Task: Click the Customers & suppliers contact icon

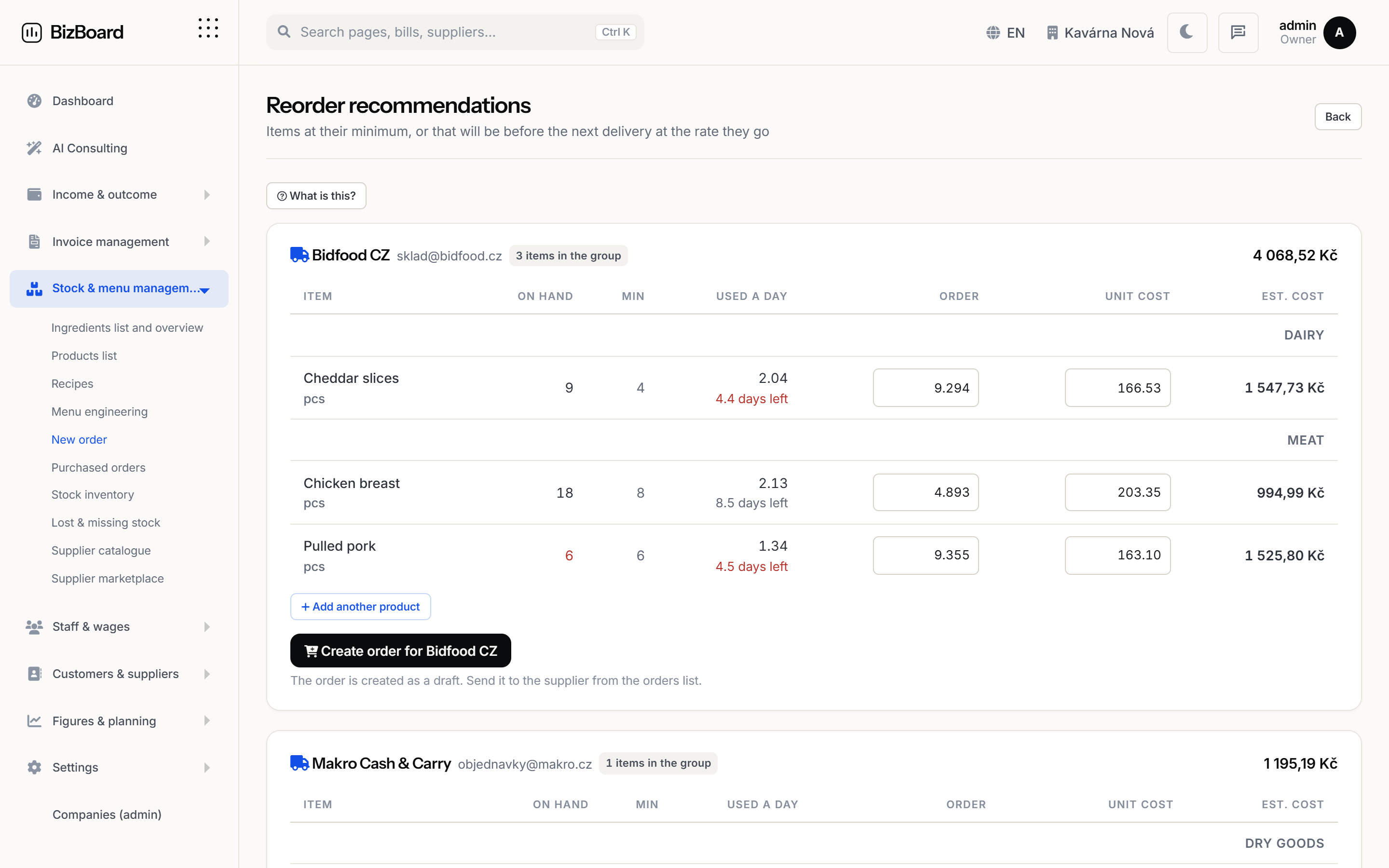Action: click(34, 674)
